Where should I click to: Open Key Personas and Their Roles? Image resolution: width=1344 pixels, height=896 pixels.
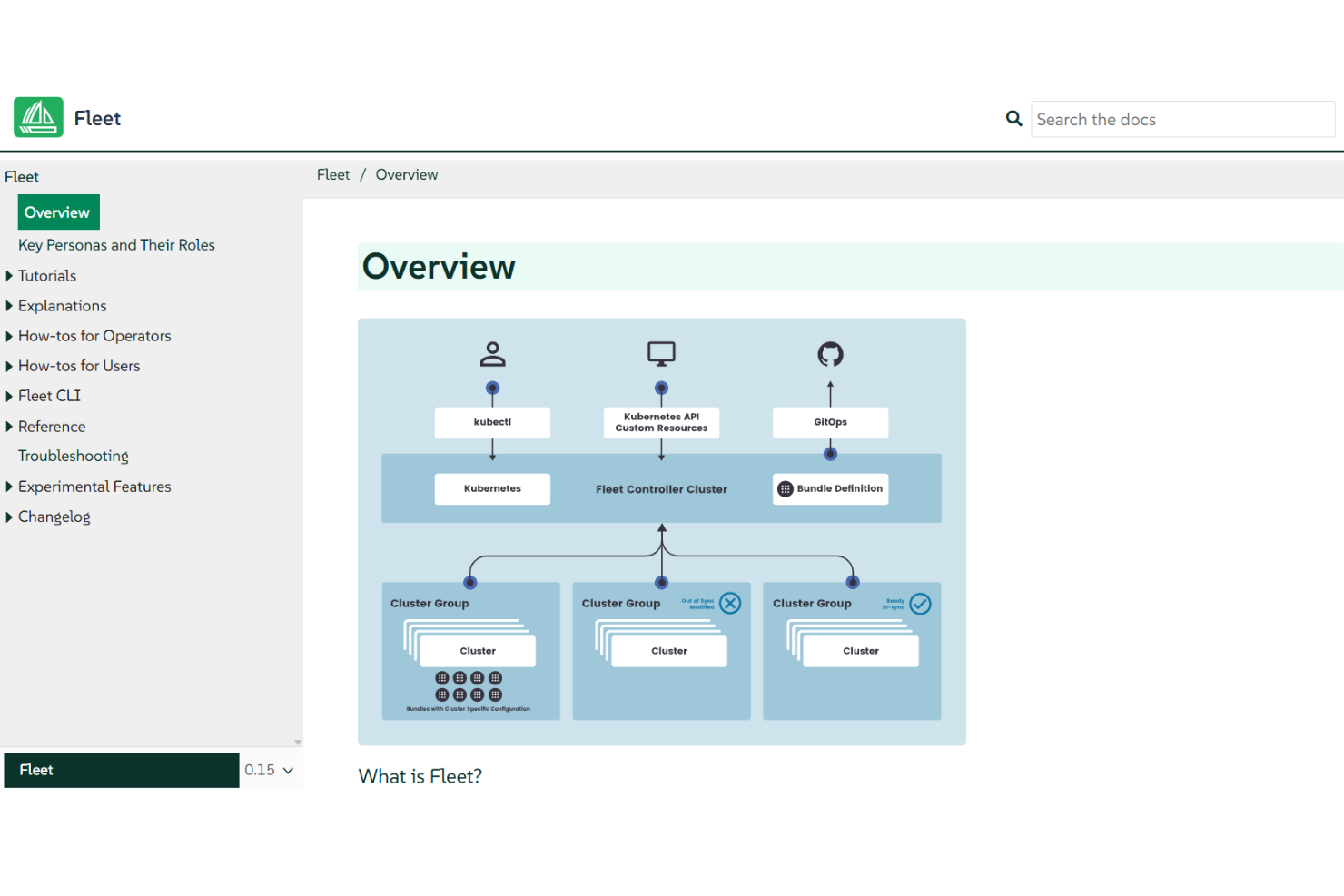pyautogui.click(x=116, y=245)
